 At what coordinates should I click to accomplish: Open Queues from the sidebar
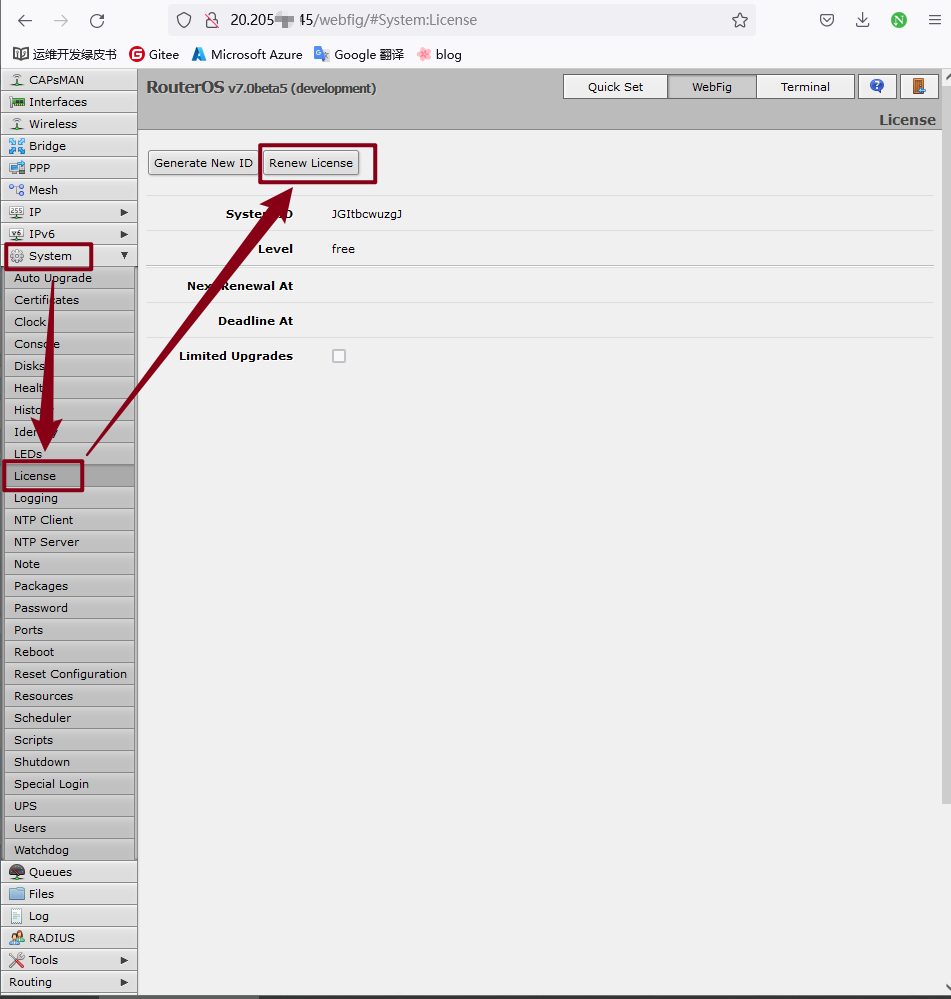coord(50,872)
